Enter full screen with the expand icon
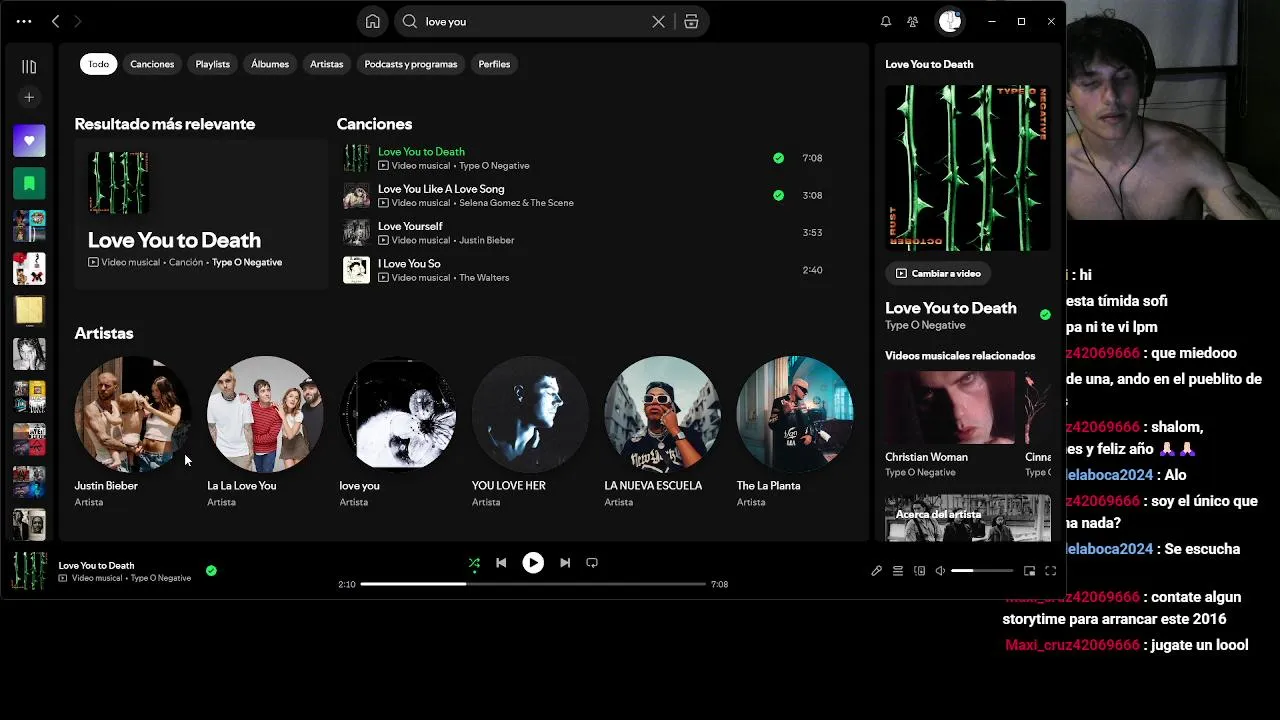The image size is (1280, 720). tap(1051, 571)
